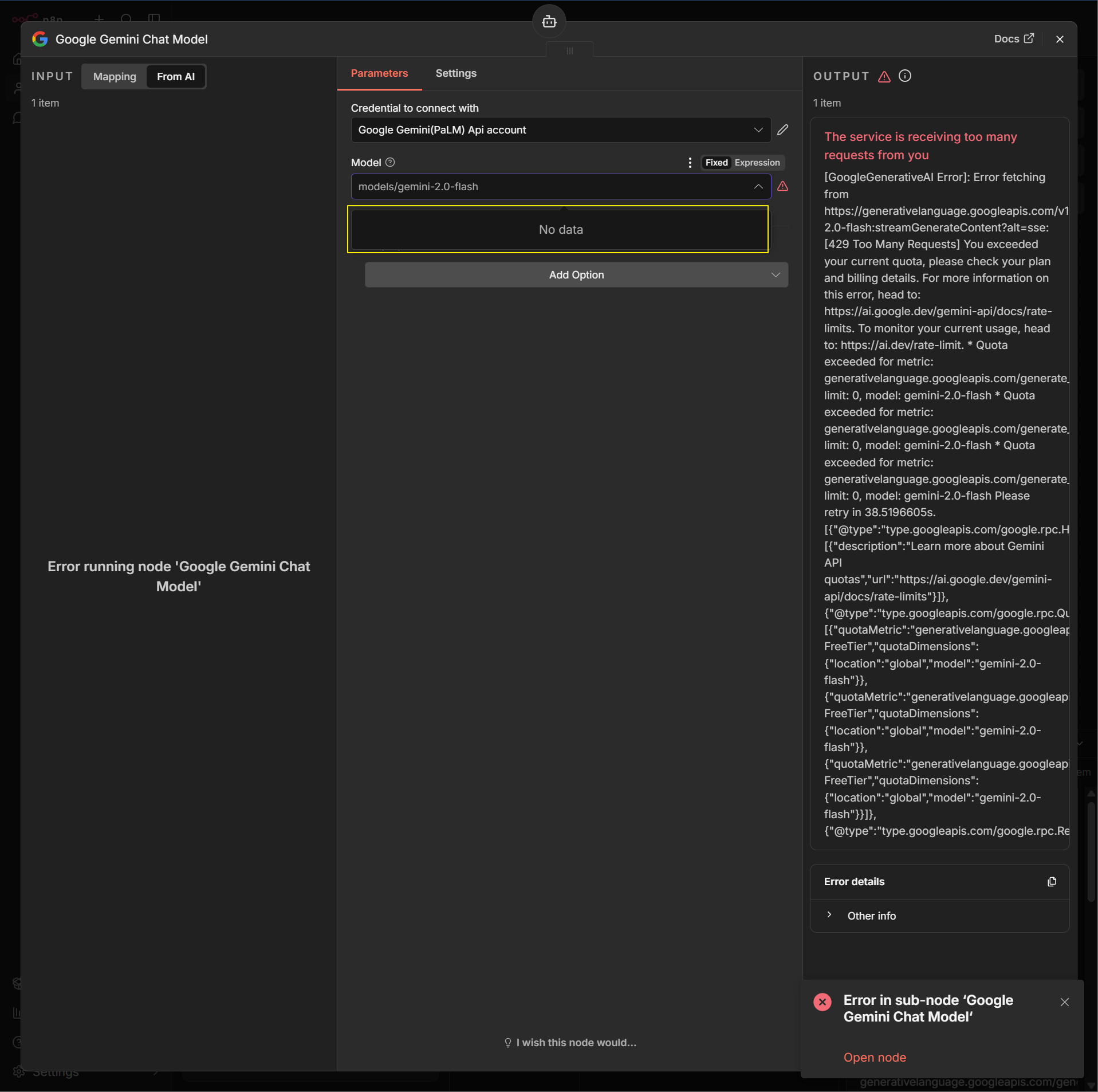Open the credential selection dropdown

click(560, 130)
